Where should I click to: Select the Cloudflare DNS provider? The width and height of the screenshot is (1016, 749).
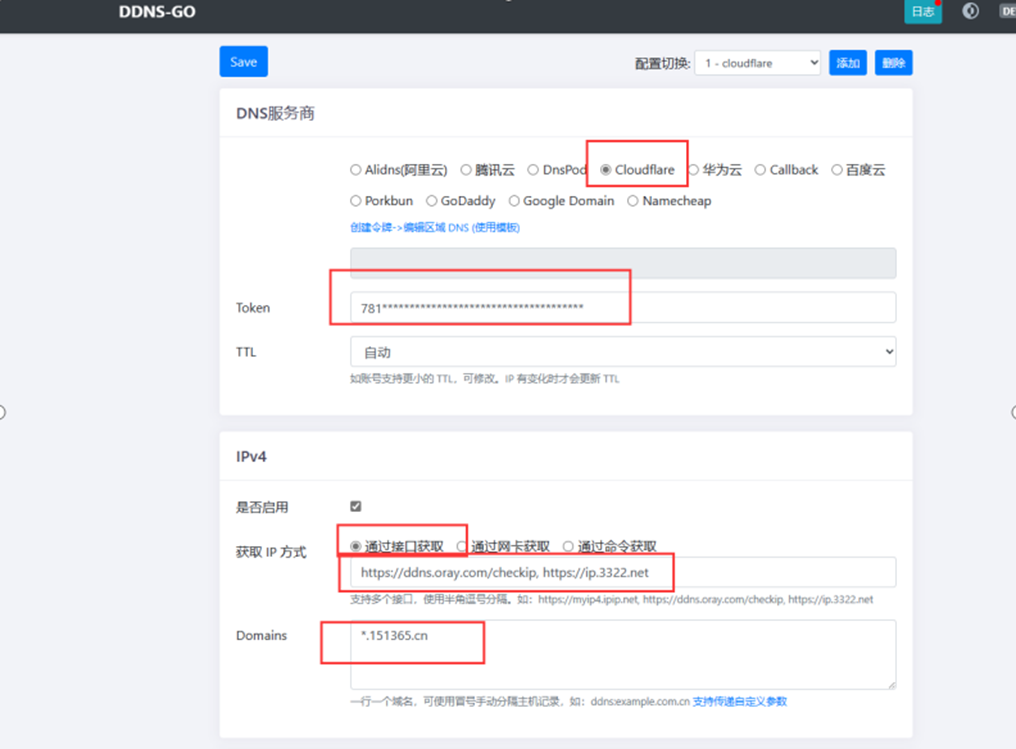point(606,170)
